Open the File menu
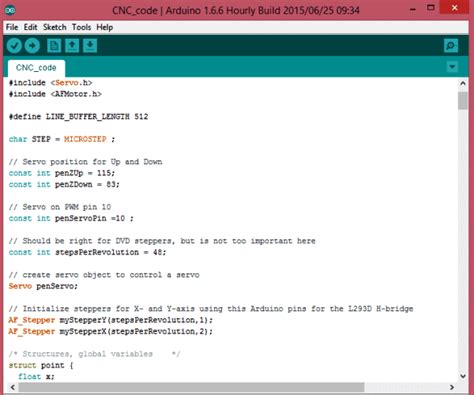The height and width of the screenshot is (395, 474). (12, 27)
